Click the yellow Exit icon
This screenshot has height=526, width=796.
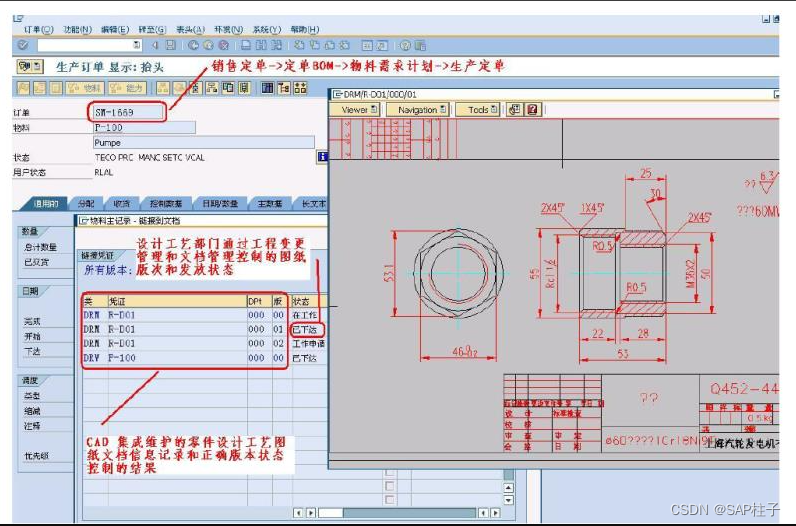click(208, 45)
